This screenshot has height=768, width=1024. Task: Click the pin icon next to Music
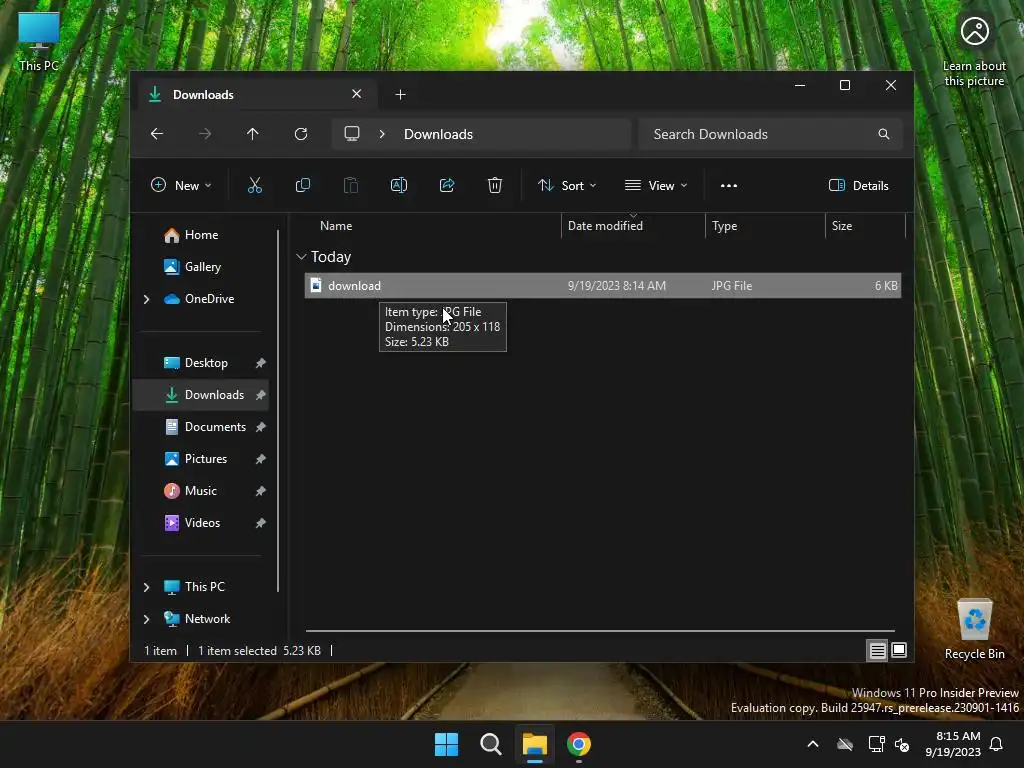pos(261,491)
